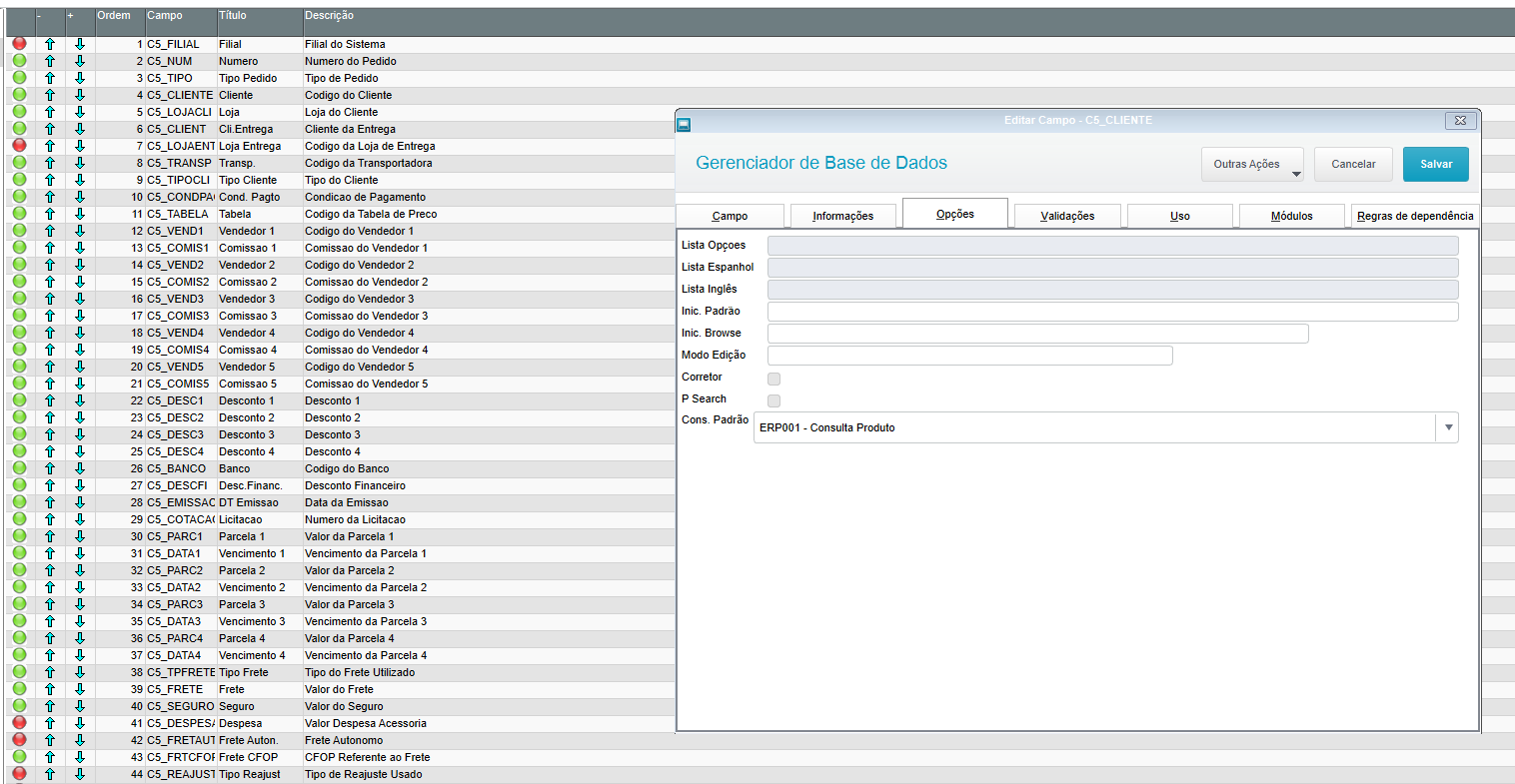Click red status circle of C5_FRETAUT row

19,740
